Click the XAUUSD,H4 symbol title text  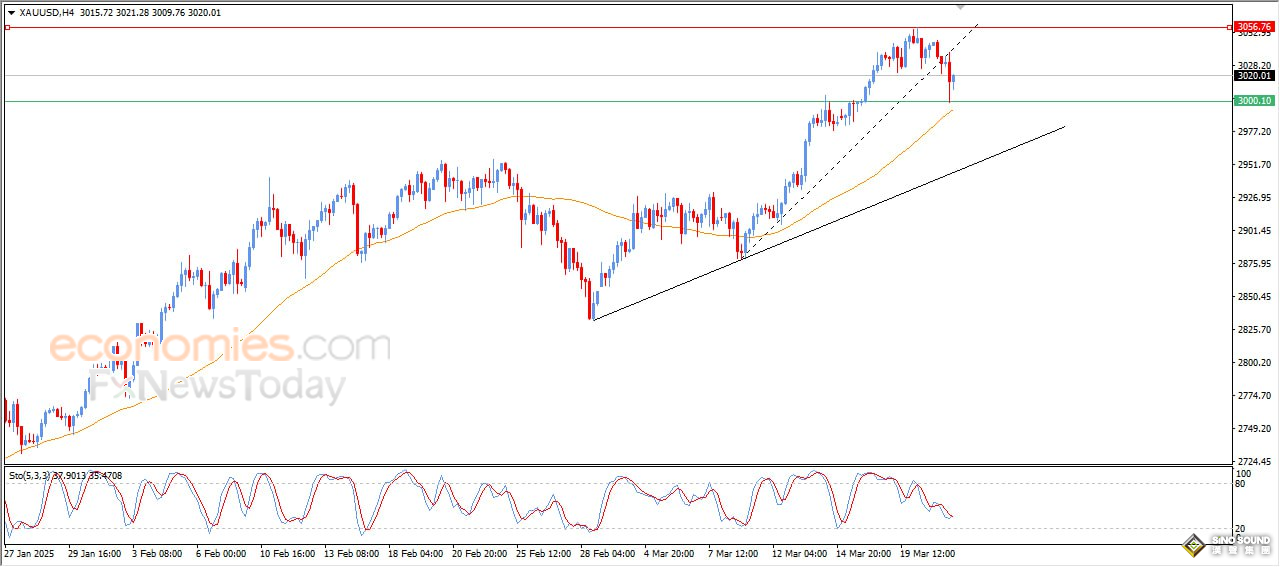coord(46,12)
